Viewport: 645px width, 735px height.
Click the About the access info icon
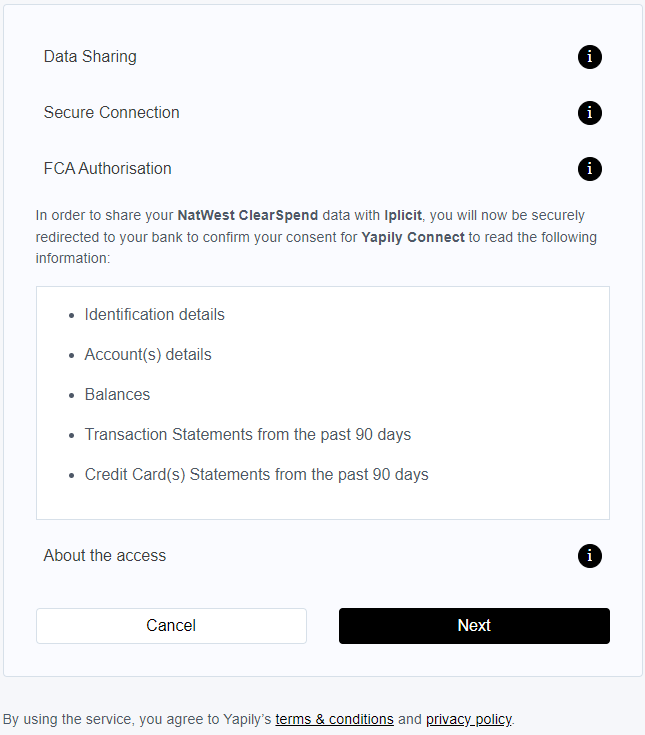590,556
